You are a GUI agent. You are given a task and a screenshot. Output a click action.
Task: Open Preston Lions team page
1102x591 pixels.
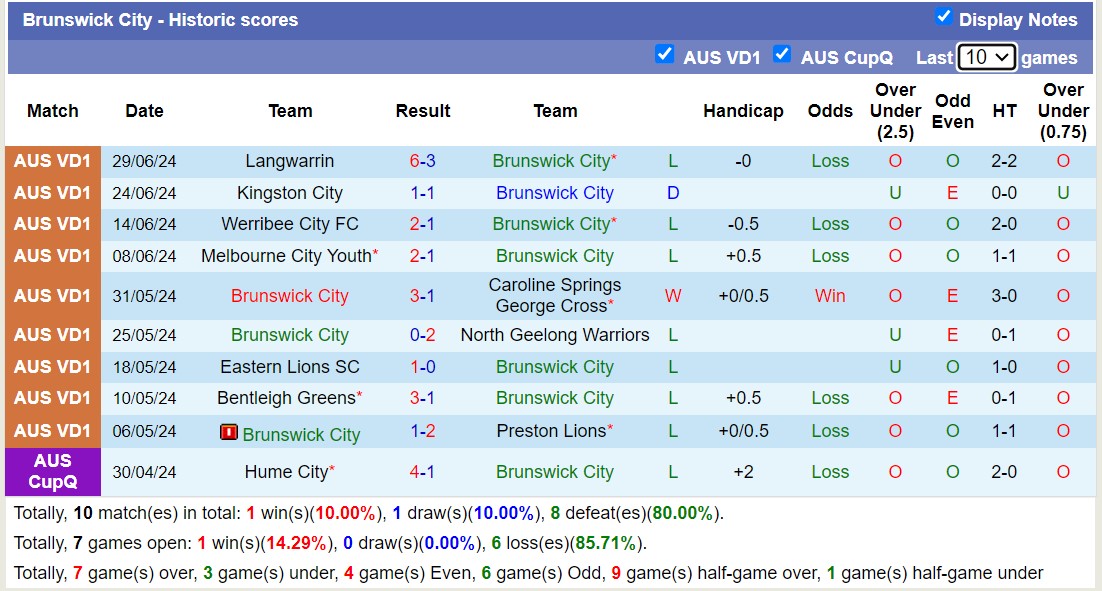551,431
